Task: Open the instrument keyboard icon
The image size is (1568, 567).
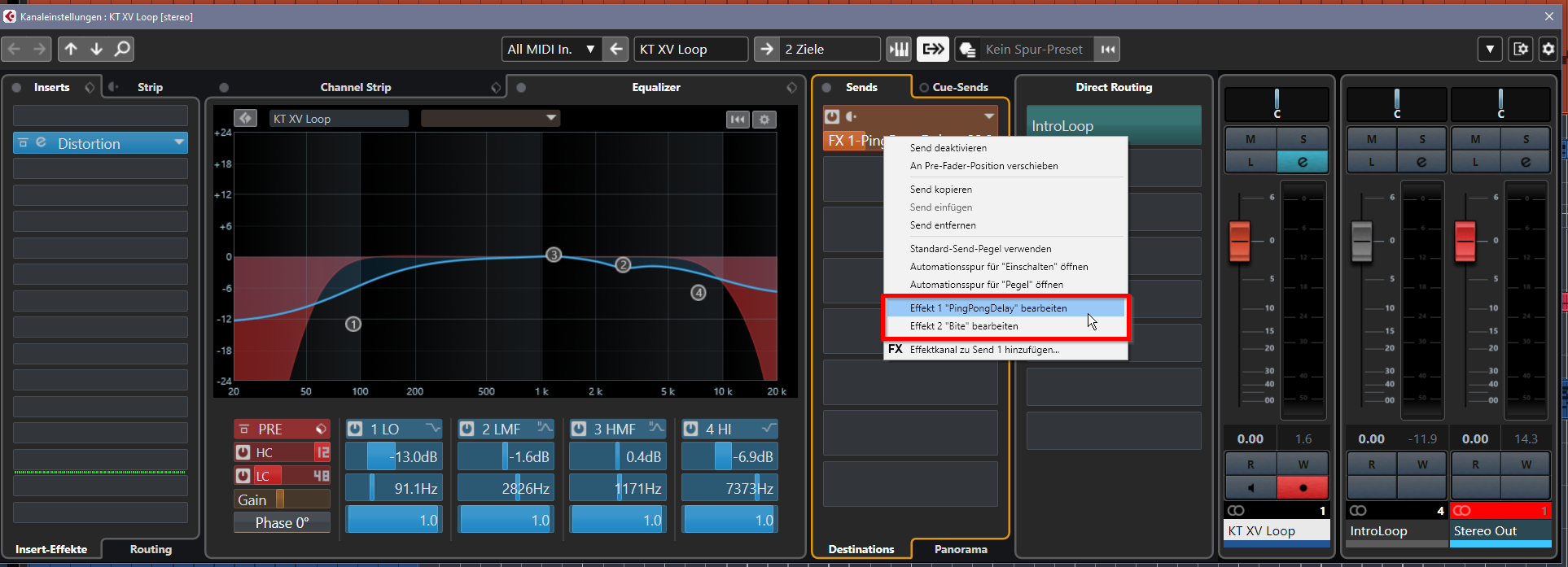Action: 899,49
